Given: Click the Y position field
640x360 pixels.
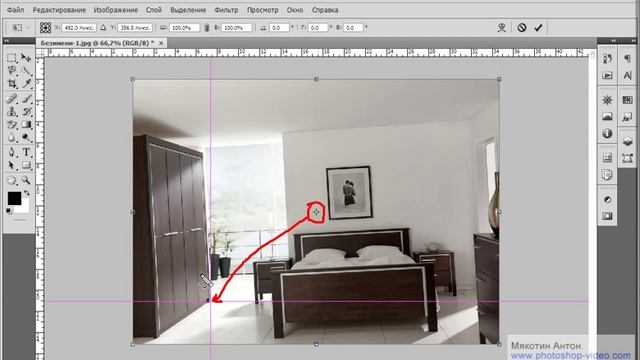Looking at the screenshot, I should (x=135, y=28).
